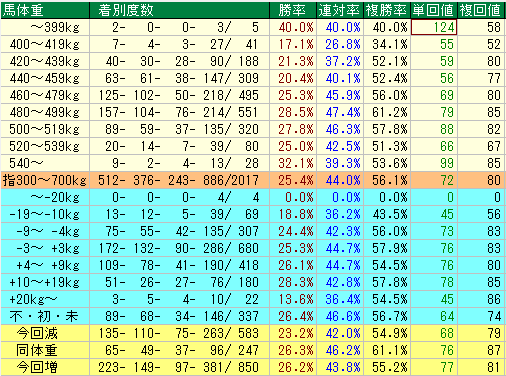Click the 馬体重 column header
Image resolution: width=506 pixels, height=376 pixels.
[45, 10]
